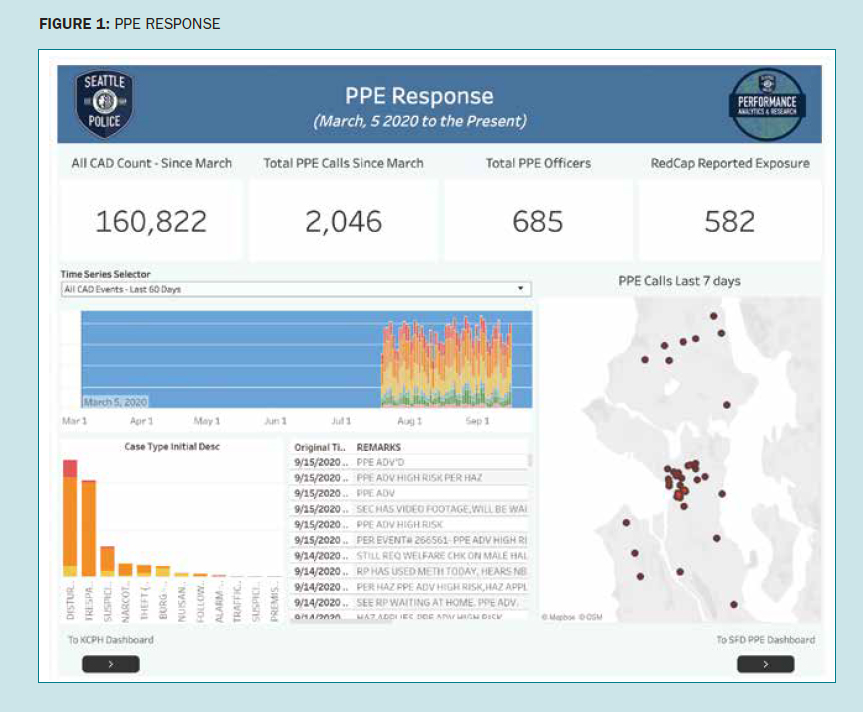Click the March 5, 2020 marker on the timeline
The width and height of the screenshot is (863, 712).
click(115, 401)
